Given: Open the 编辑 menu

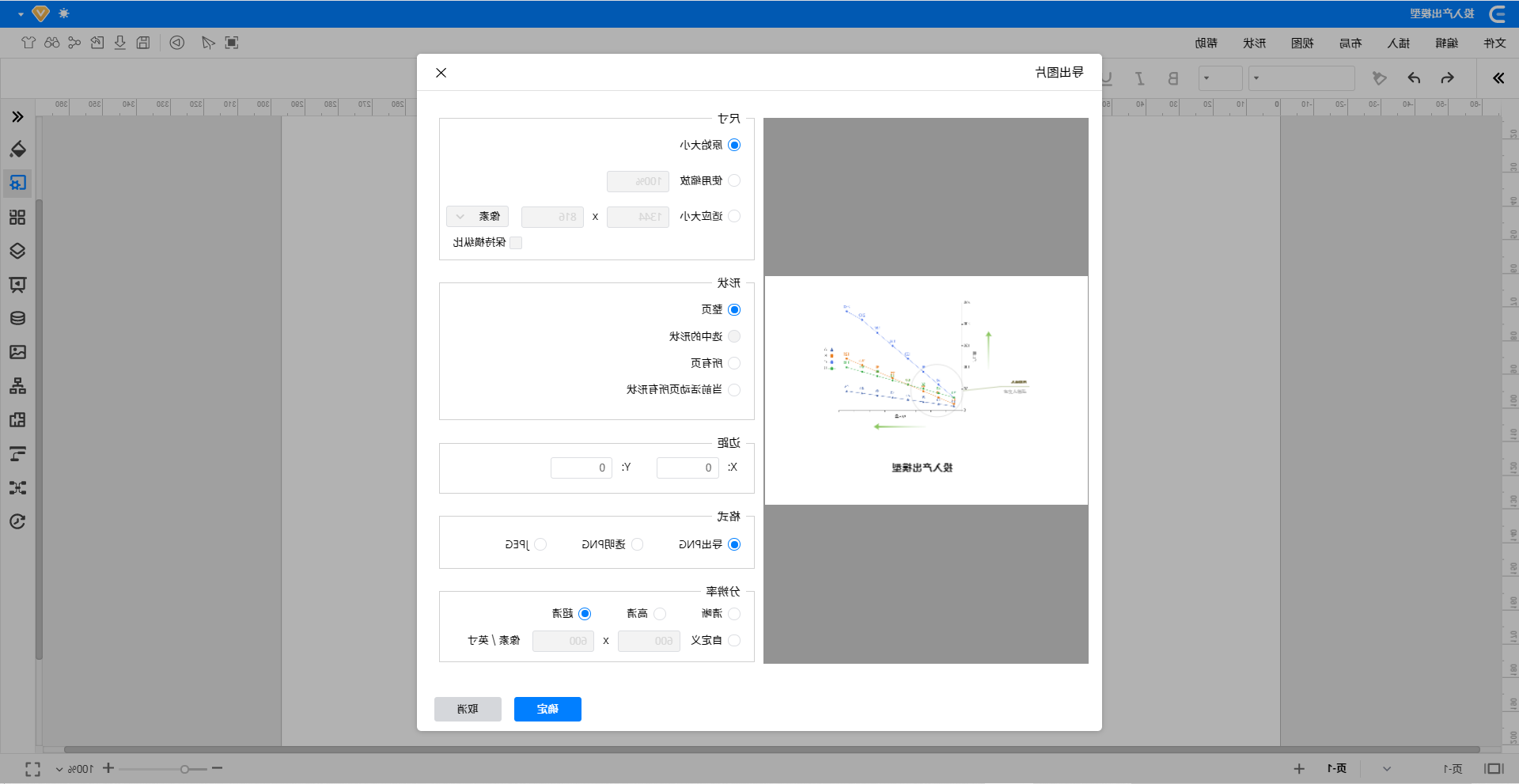Looking at the screenshot, I should pyautogui.click(x=1446, y=43).
